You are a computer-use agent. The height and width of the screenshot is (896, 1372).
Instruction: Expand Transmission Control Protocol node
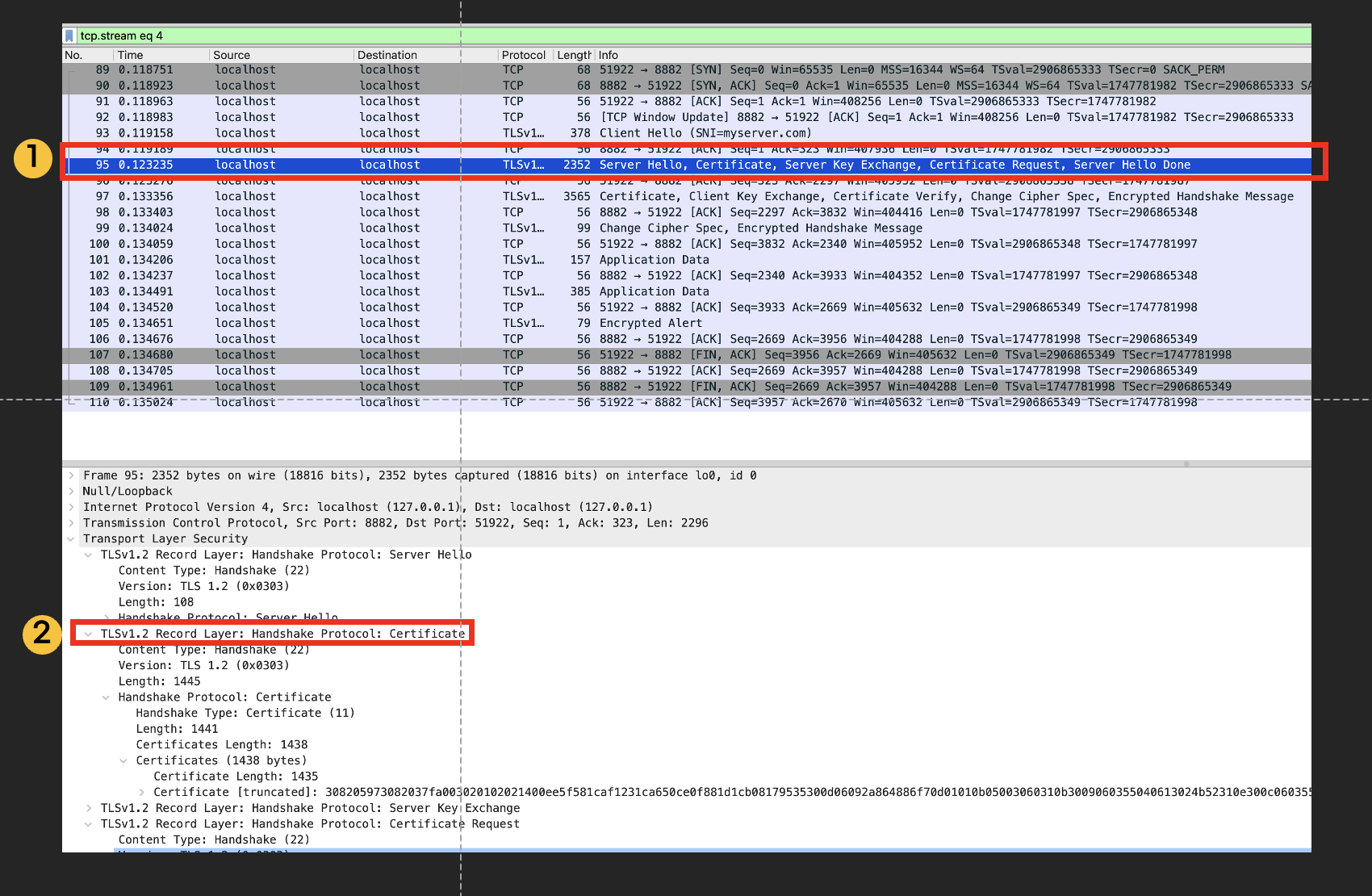click(x=71, y=523)
